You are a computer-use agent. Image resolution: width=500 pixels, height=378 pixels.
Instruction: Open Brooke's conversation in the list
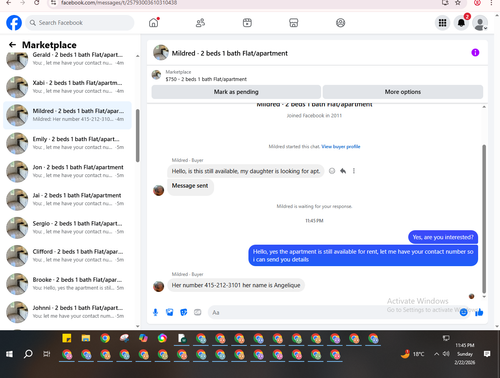67,284
